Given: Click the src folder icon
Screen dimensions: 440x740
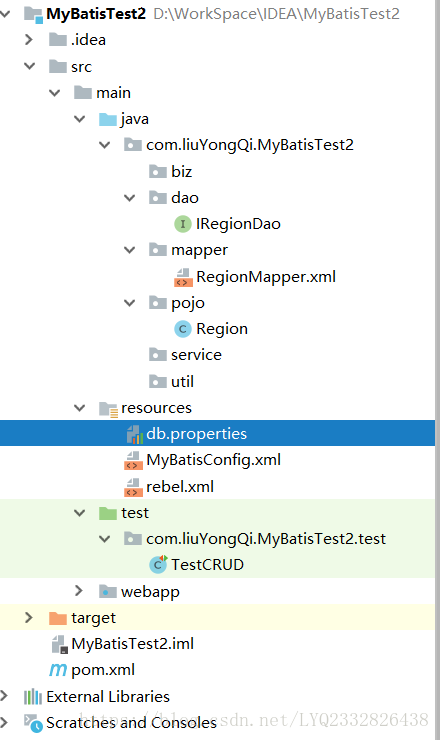Looking at the screenshot, I should (x=58, y=66).
